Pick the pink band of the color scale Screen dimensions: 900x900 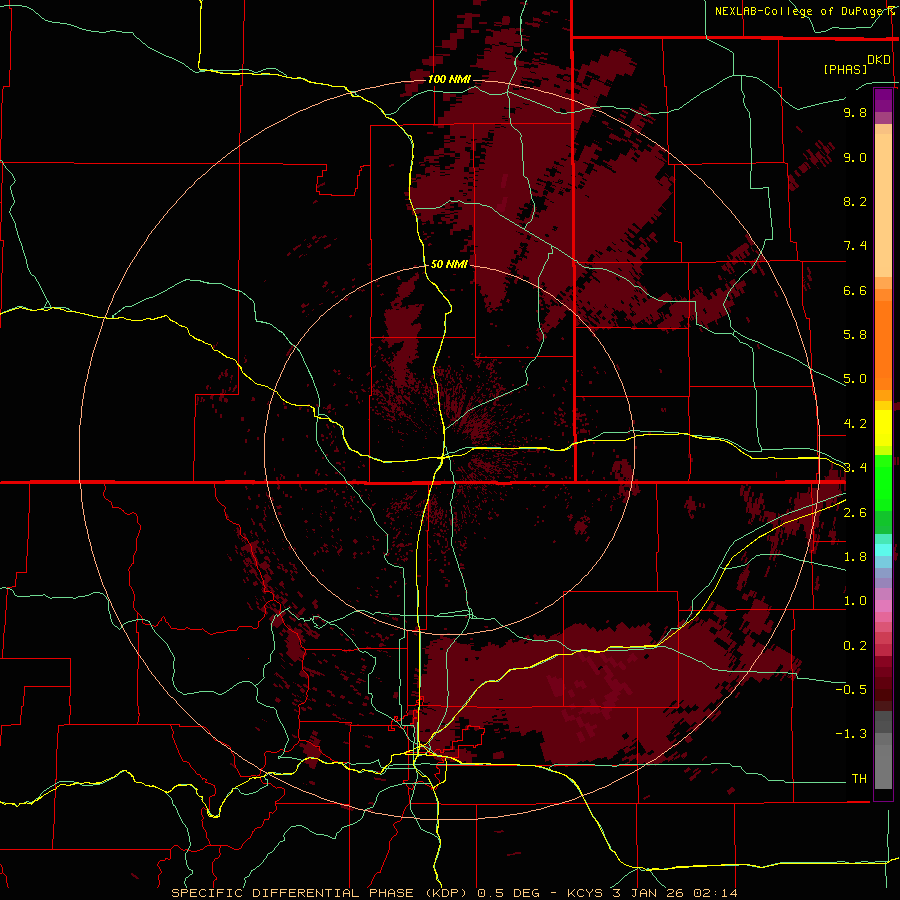(883, 606)
